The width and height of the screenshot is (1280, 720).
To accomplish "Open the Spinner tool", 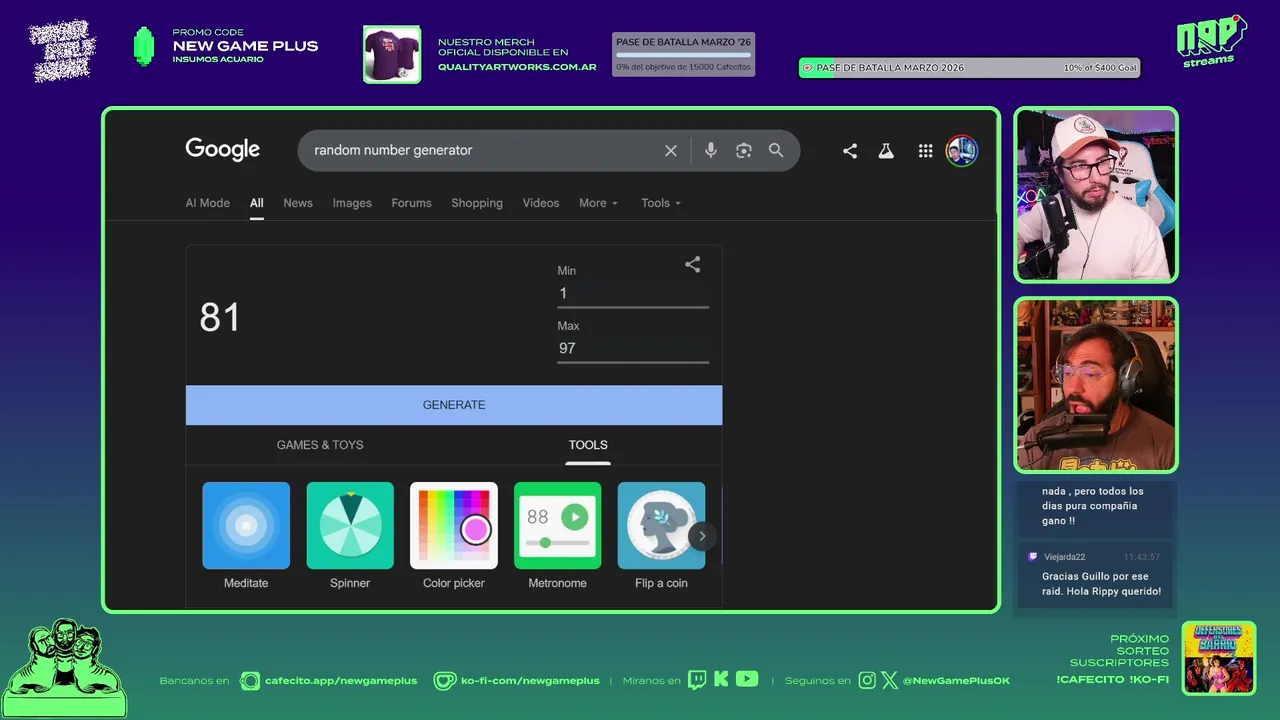I will coord(350,536).
